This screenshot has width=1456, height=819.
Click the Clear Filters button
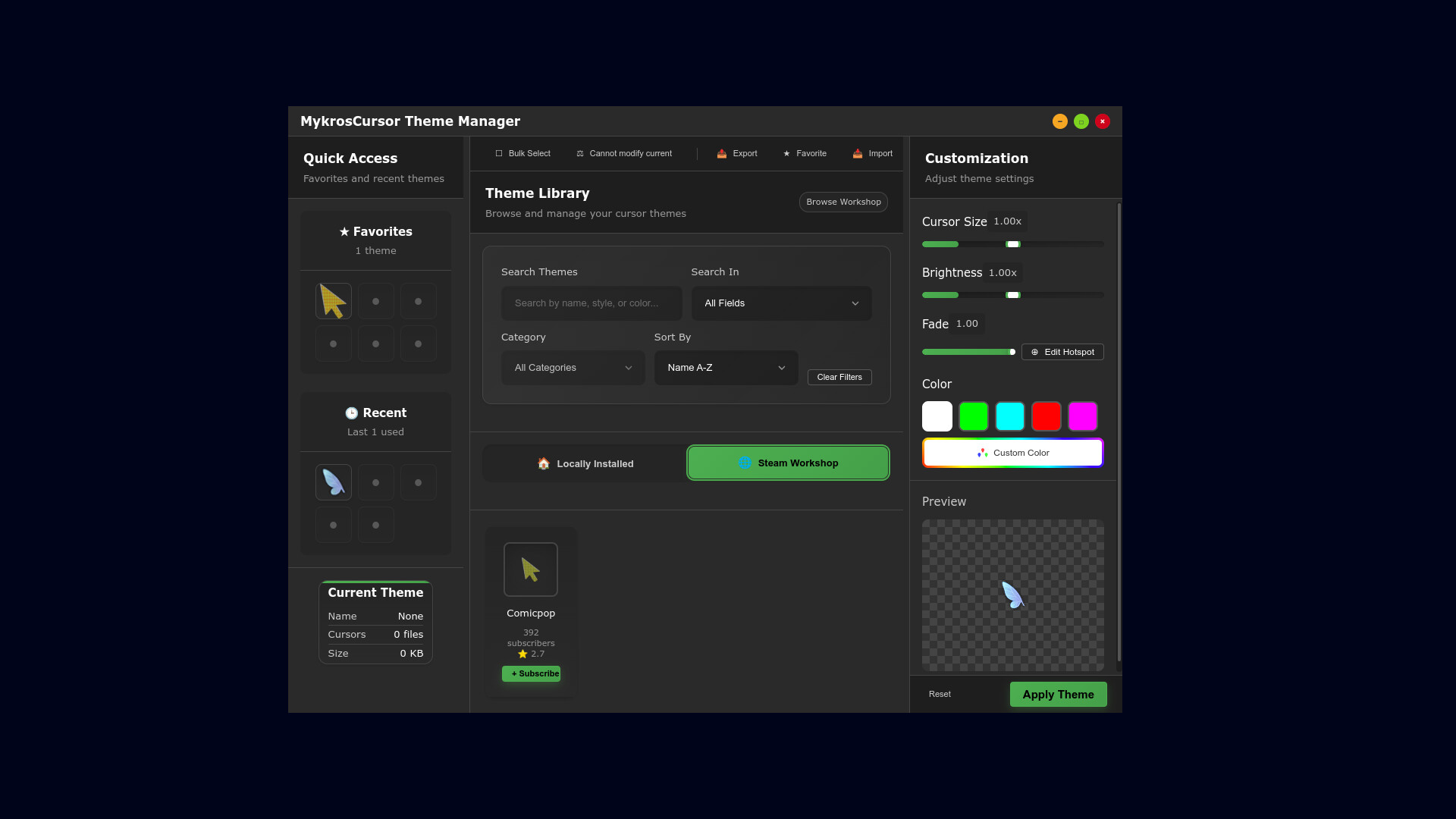[x=839, y=377]
